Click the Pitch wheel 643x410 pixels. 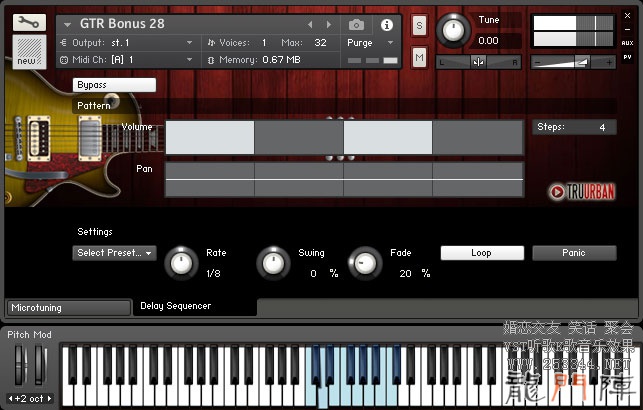point(21,365)
